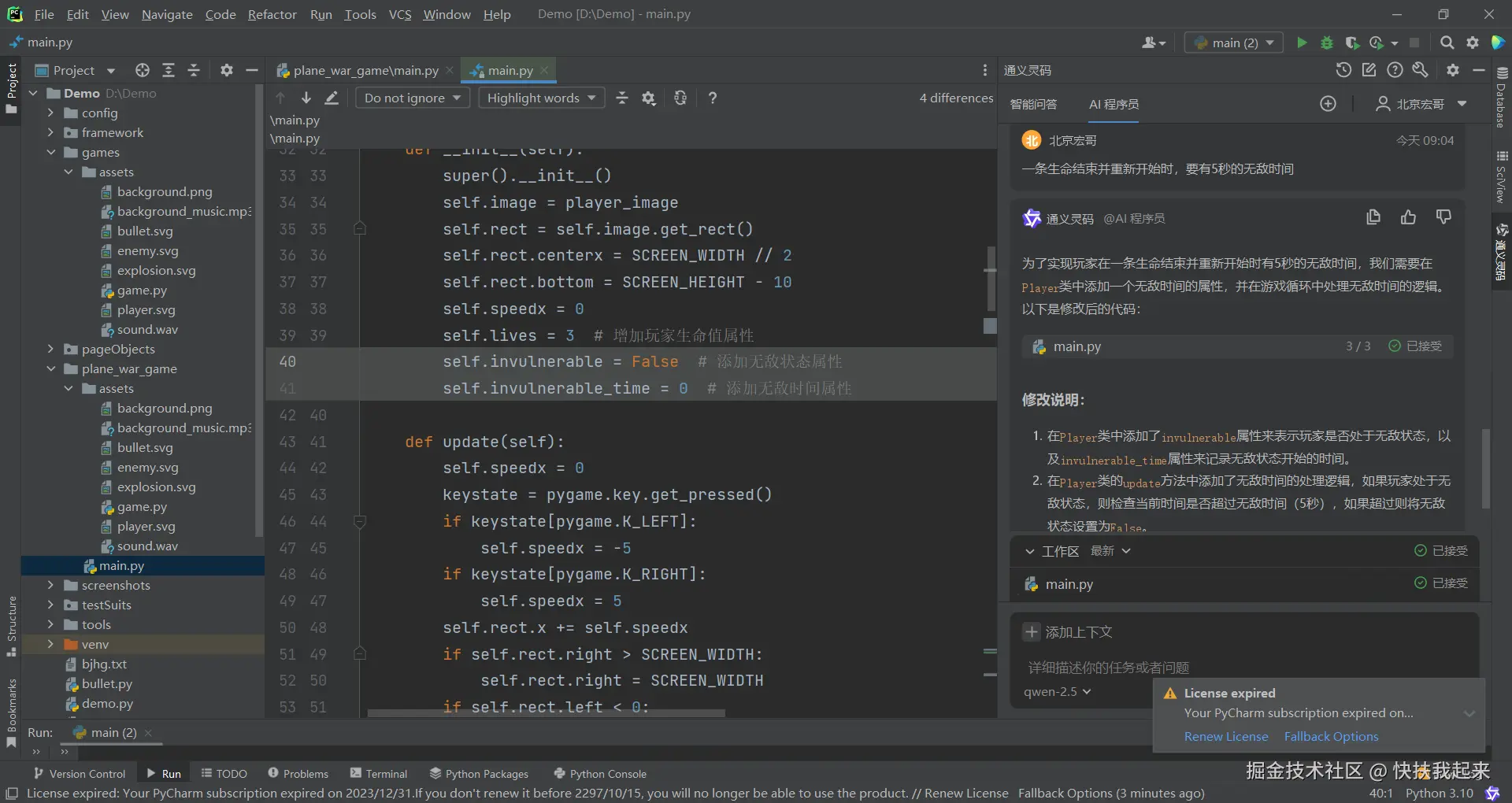1512x803 pixels.
Task: Copy the AI response with copy icon
Action: coord(1373,218)
